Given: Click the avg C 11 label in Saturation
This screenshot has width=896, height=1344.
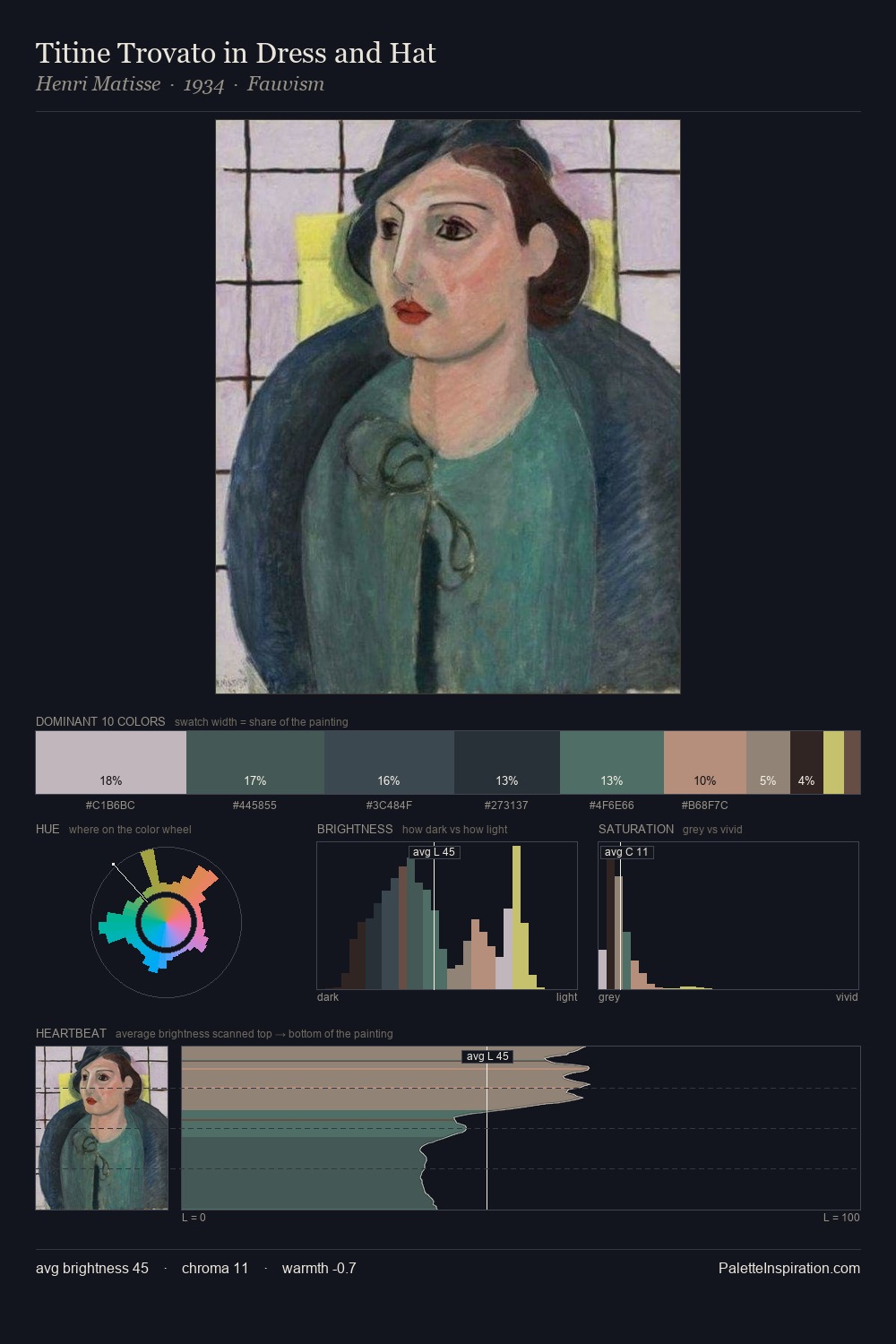Looking at the screenshot, I should 626,852.
